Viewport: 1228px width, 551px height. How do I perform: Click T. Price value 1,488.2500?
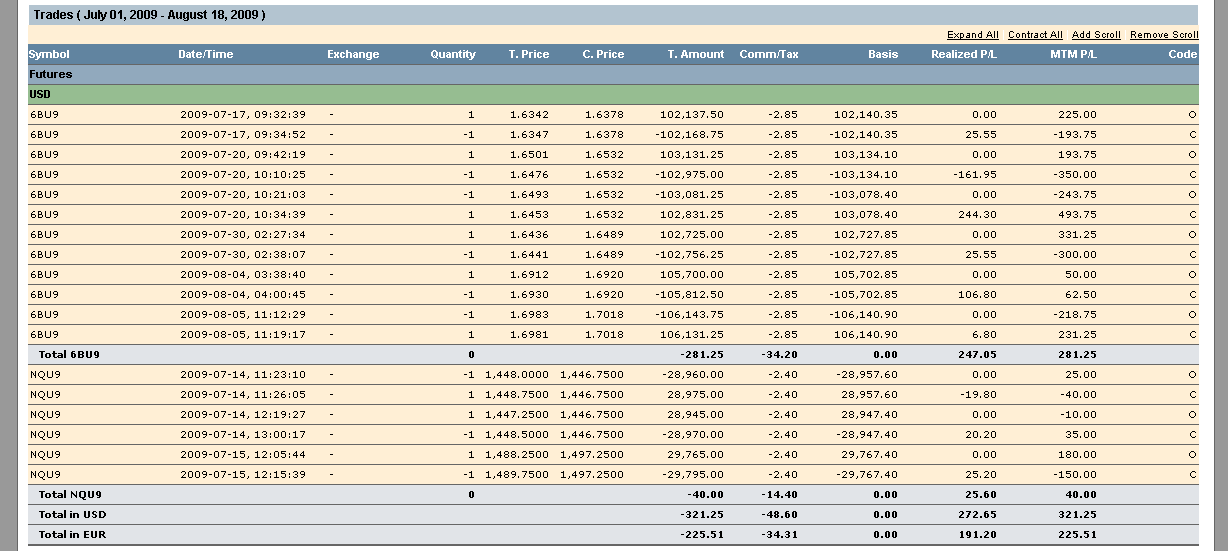click(517, 454)
